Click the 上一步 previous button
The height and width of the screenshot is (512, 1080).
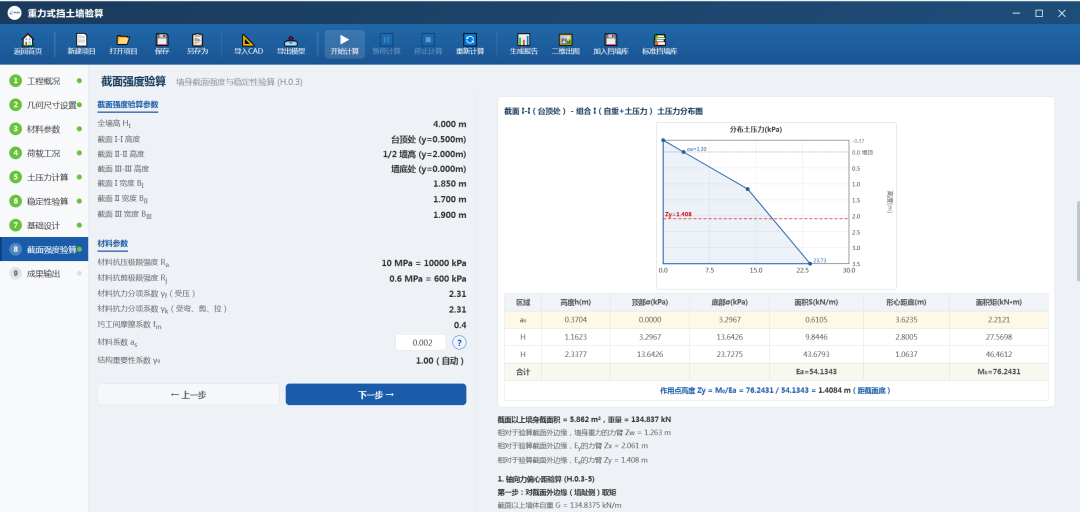[x=188, y=395]
